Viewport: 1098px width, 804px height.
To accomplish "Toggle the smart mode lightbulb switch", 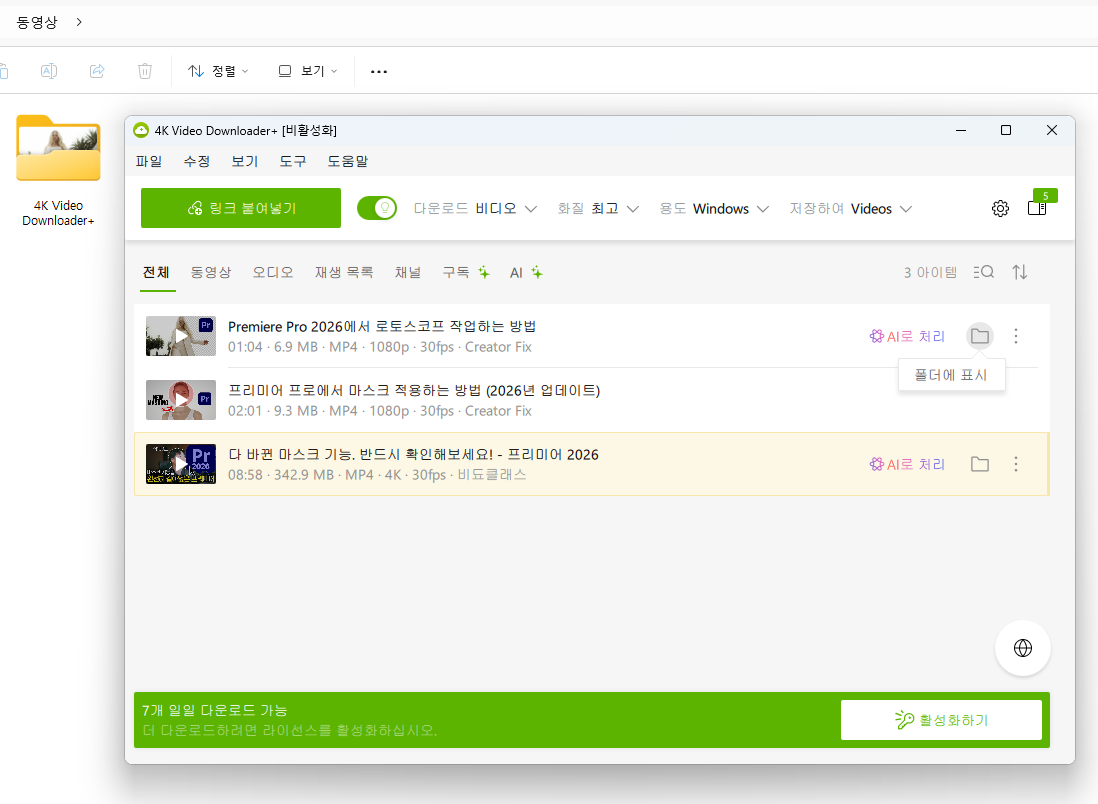I will [377, 208].
